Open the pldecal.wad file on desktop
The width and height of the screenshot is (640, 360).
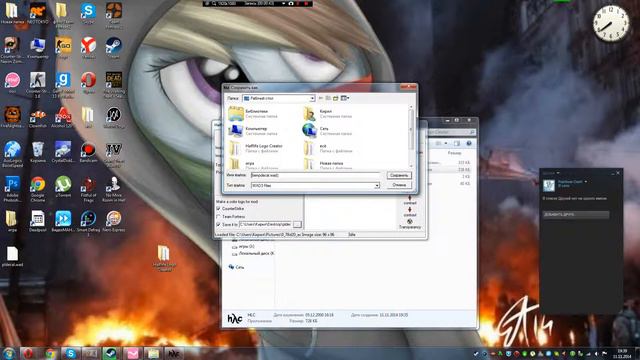pos(12,257)
